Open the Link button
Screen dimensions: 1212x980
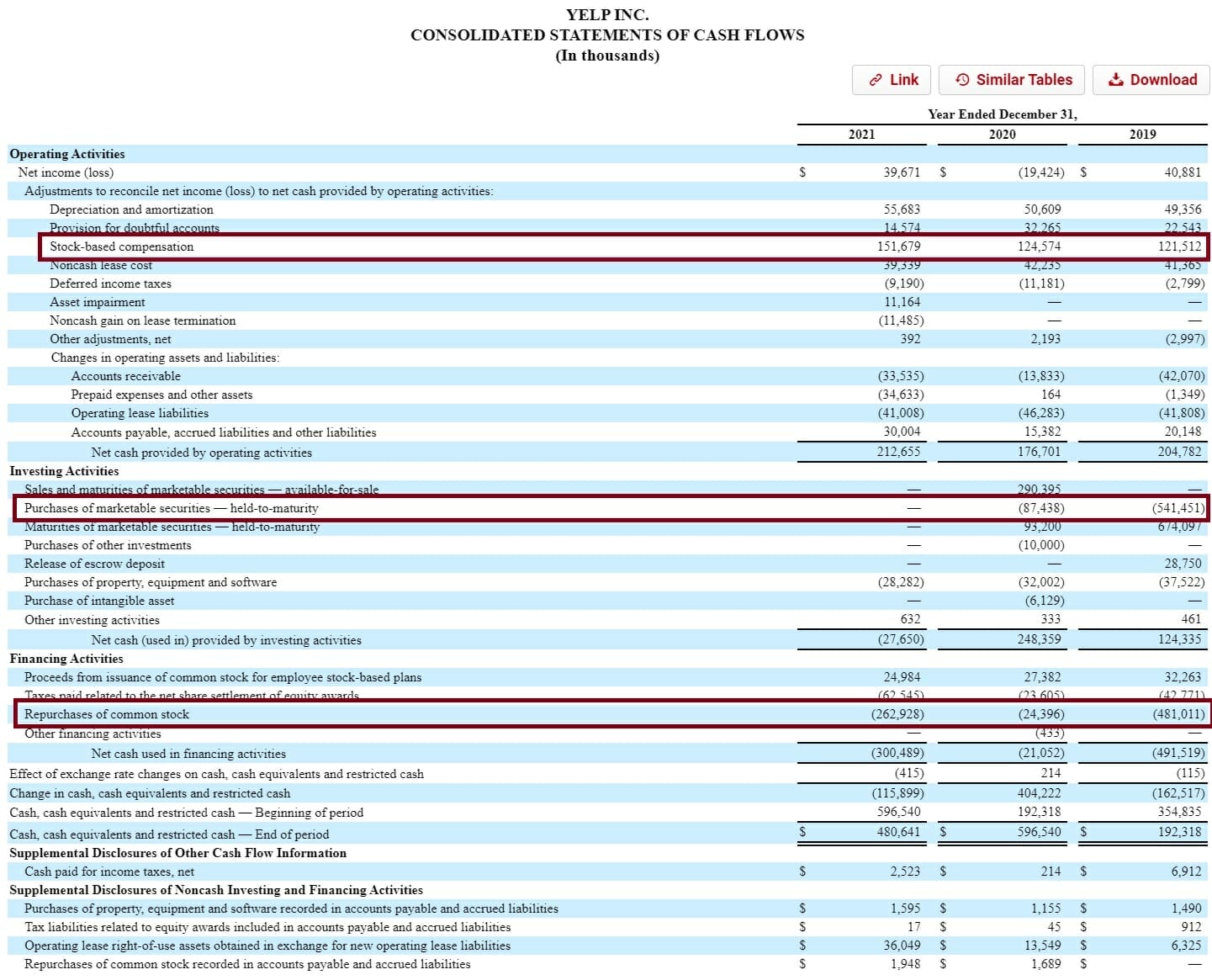click(891, 80)
